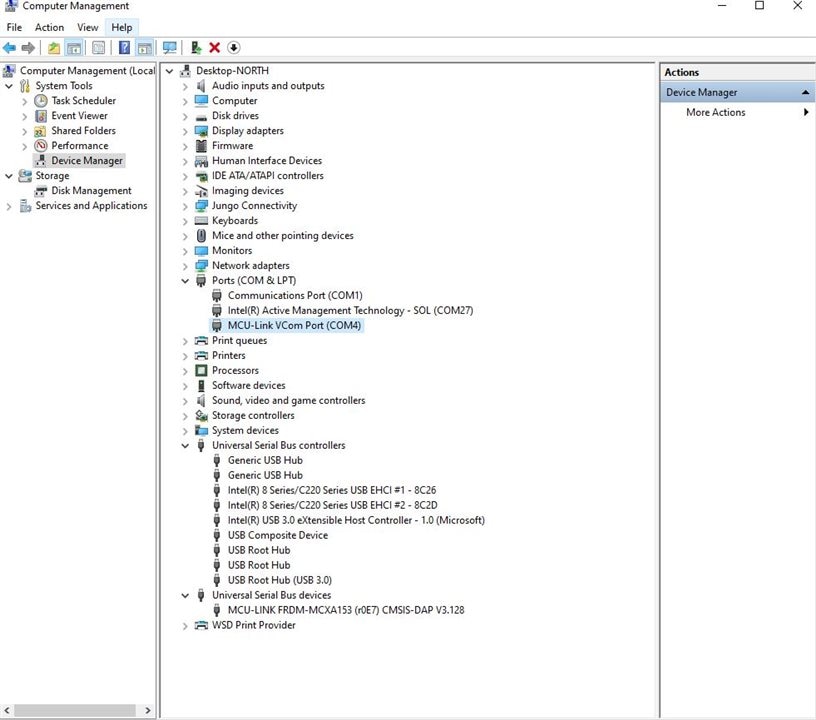Select Disk Management in the tree
The height and width of the screenshot is (720, 816).
91,191
